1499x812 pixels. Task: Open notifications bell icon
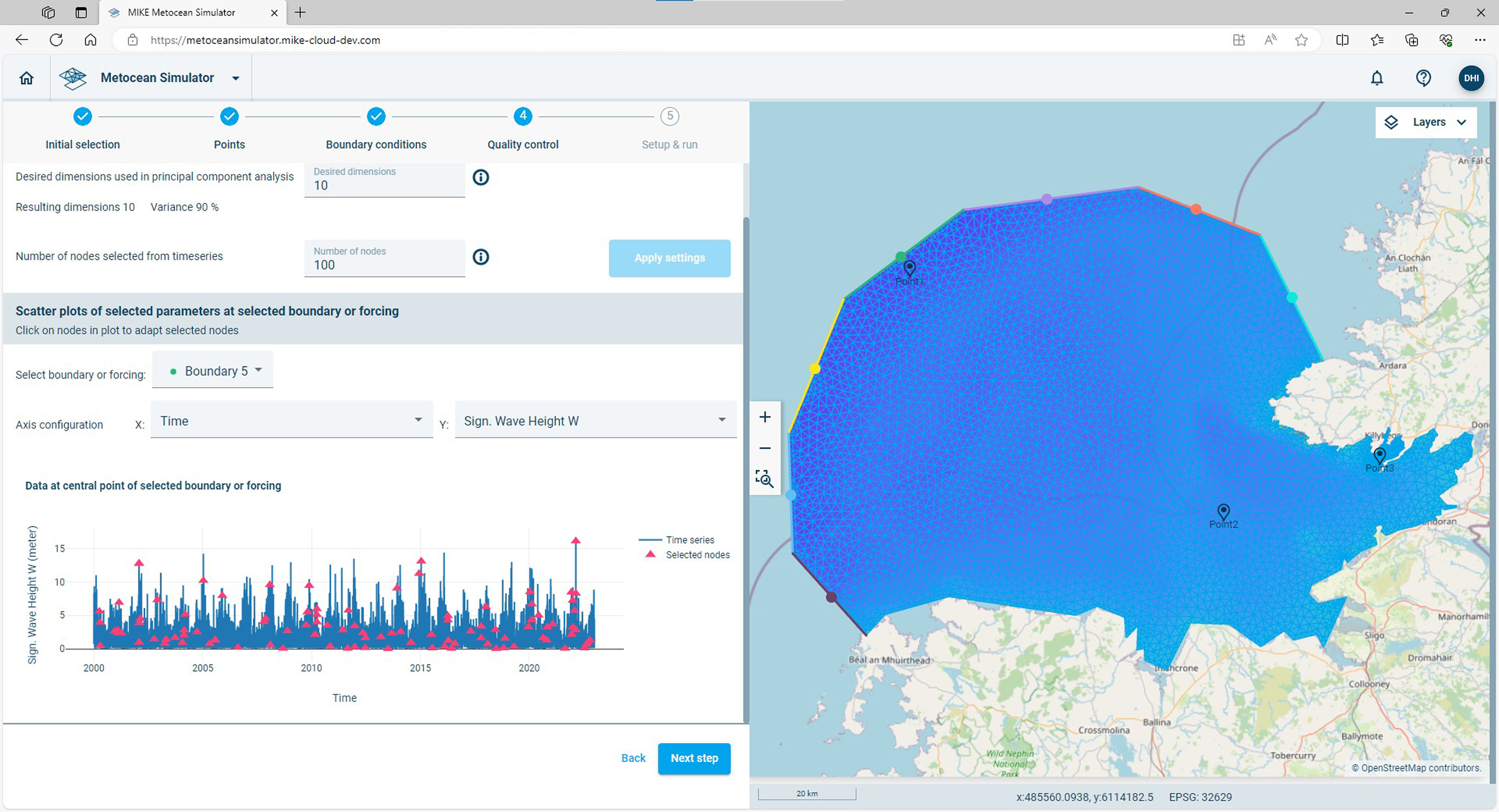pos(1376,78)
